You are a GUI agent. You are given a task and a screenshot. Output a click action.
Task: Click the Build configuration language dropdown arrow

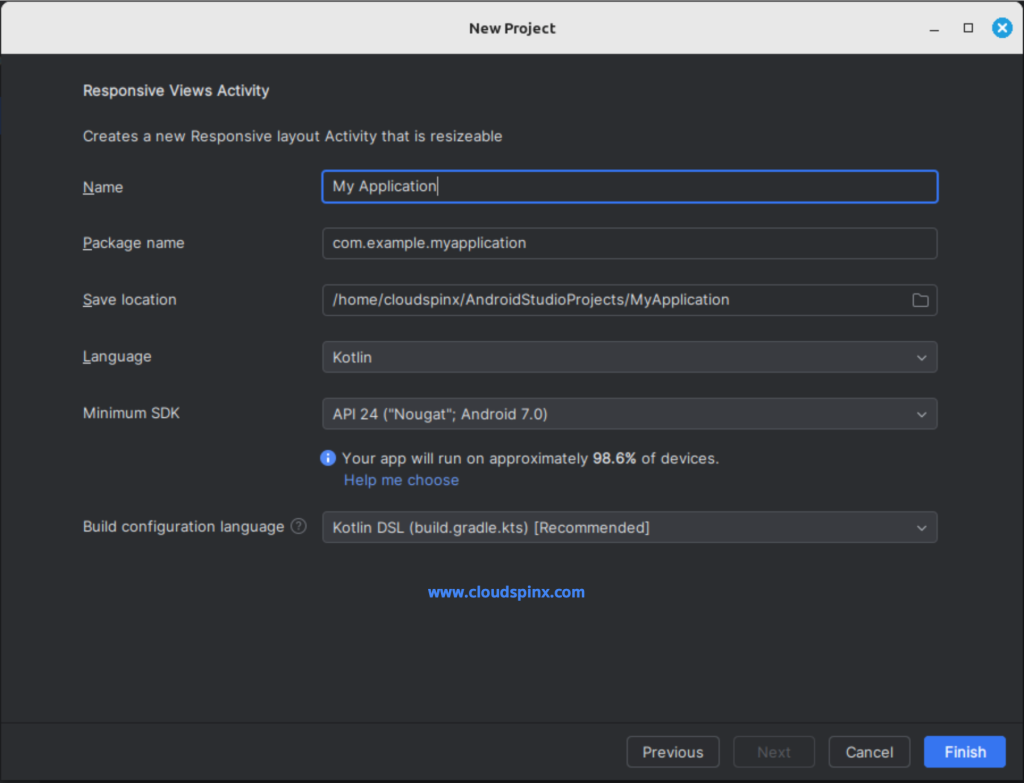(922, 527)
